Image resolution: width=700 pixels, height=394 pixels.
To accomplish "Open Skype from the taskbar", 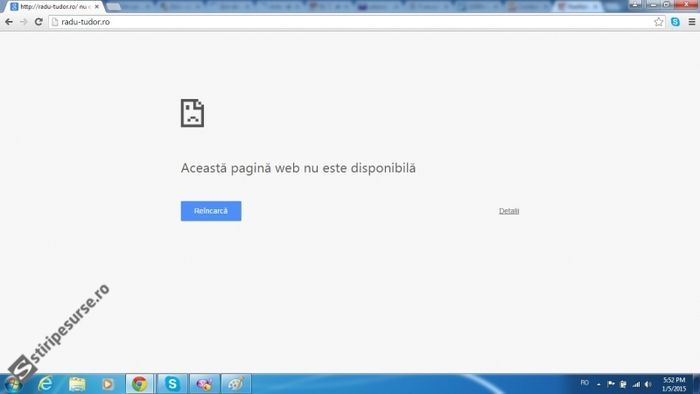I will coord(172,384).
